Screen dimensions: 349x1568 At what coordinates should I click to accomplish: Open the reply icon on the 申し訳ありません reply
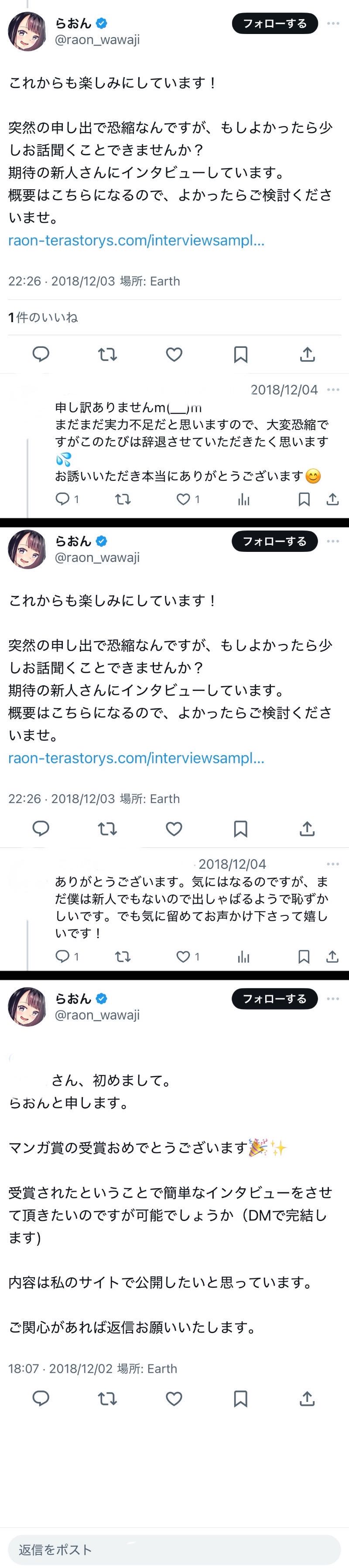point(62,499)
